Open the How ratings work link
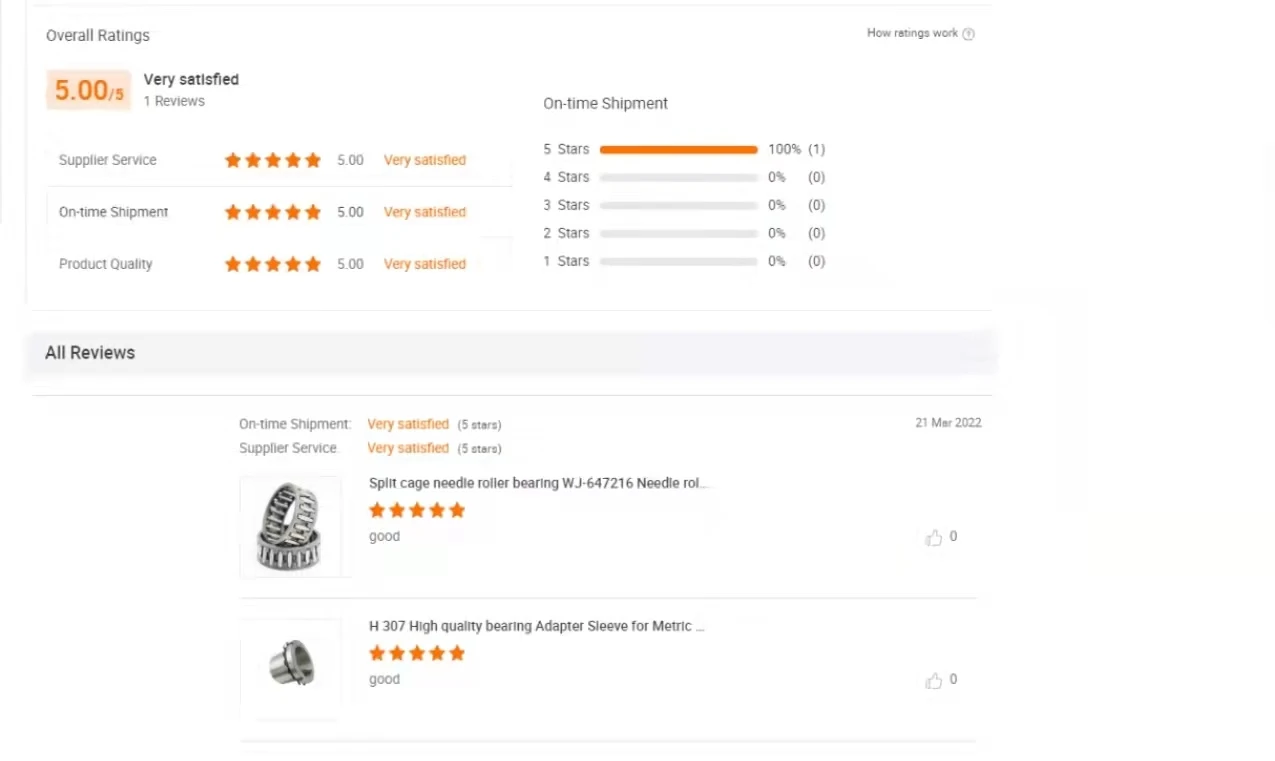Image resolution: width=1275 pixels, height=761 pixels. 912,33
